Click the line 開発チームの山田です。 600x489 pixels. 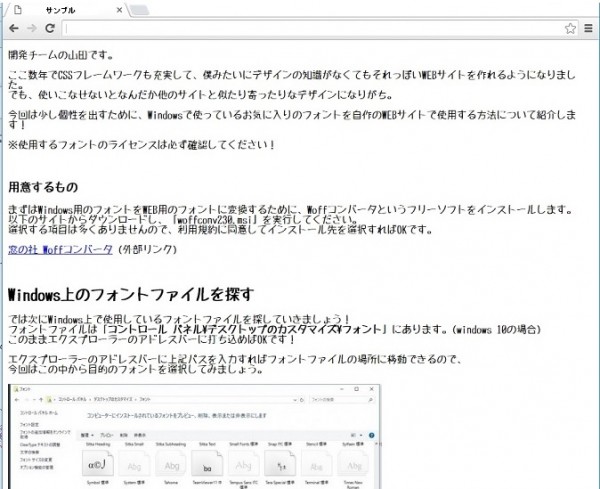(61, 55)
